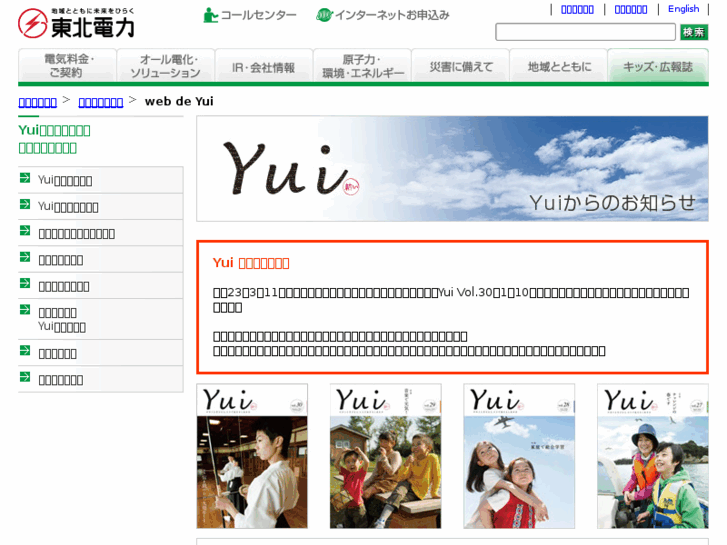Switch to English site
Screen dimensions: 727x545
683,9
